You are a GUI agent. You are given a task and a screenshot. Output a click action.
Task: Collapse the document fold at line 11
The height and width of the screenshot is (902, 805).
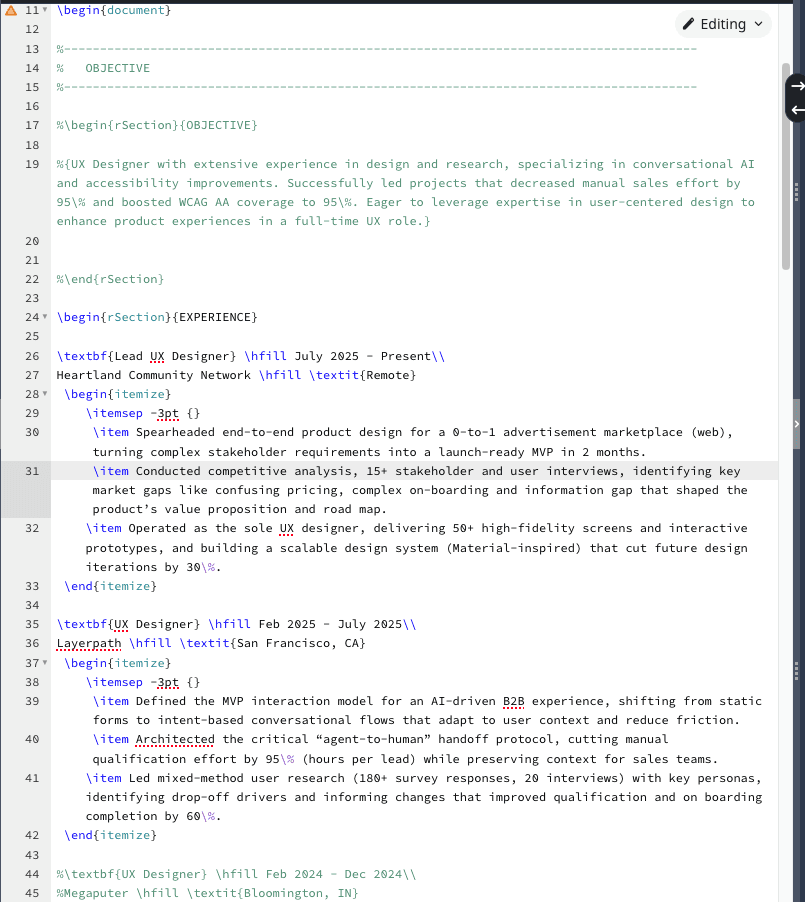coord(44,10)
